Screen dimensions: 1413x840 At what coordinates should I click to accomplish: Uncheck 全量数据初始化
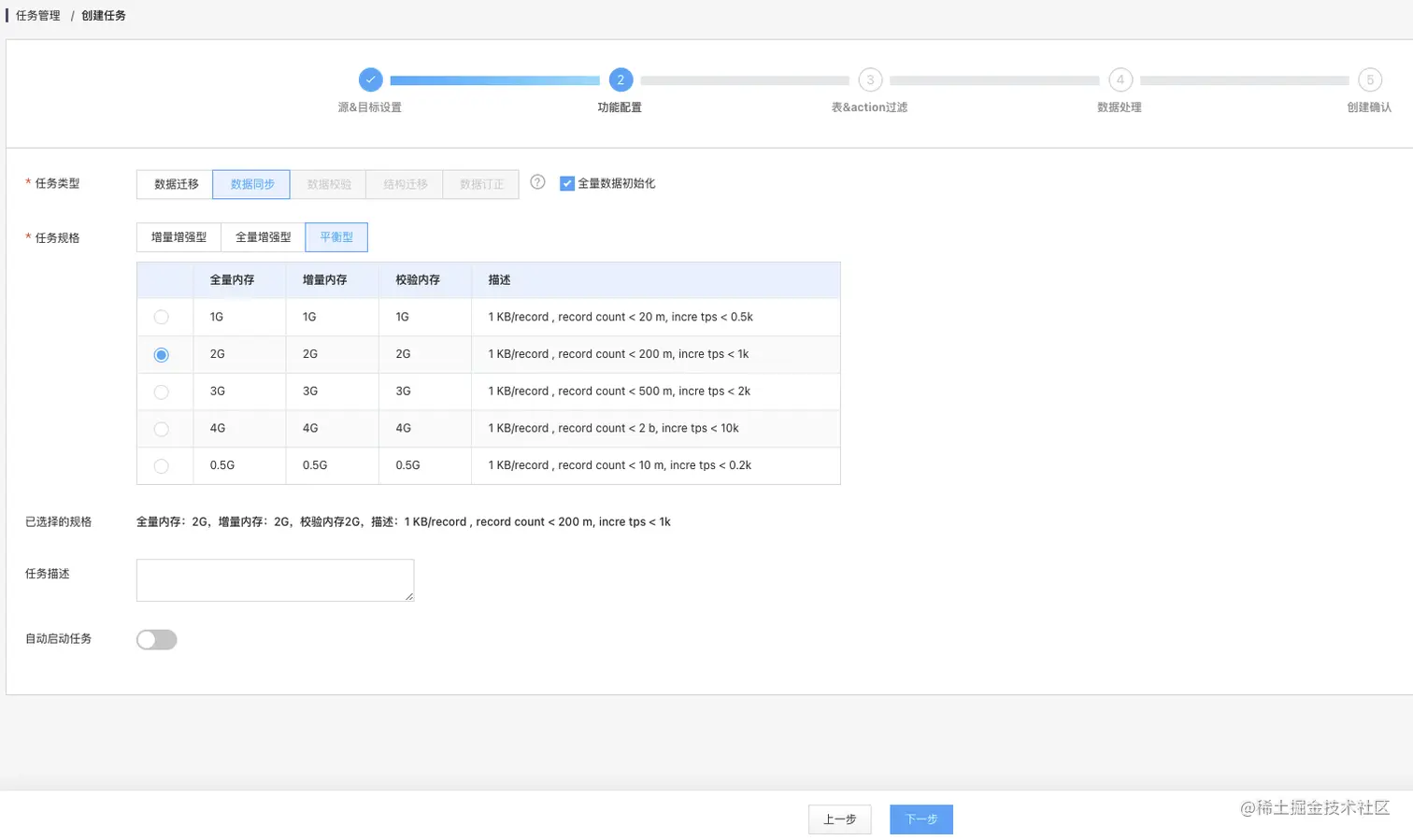567,183
